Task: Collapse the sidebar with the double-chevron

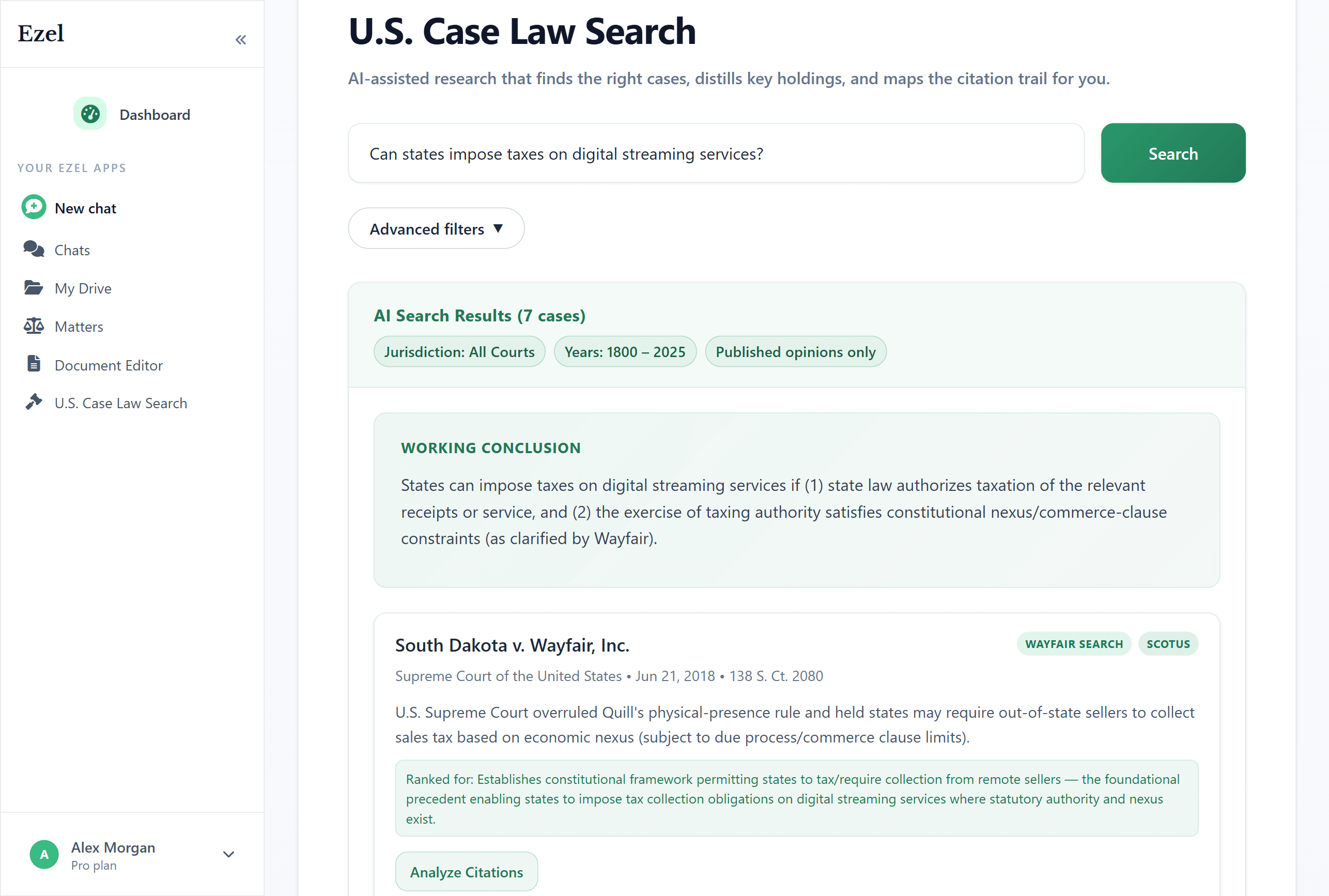Action: [x=241, y=39]
